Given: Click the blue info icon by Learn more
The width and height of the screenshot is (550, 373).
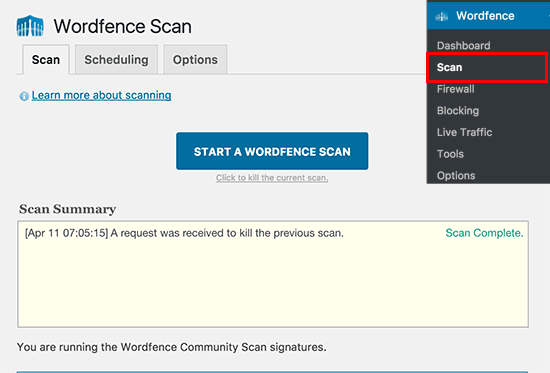Looking at the screenshot, I should tap(24, 96).
